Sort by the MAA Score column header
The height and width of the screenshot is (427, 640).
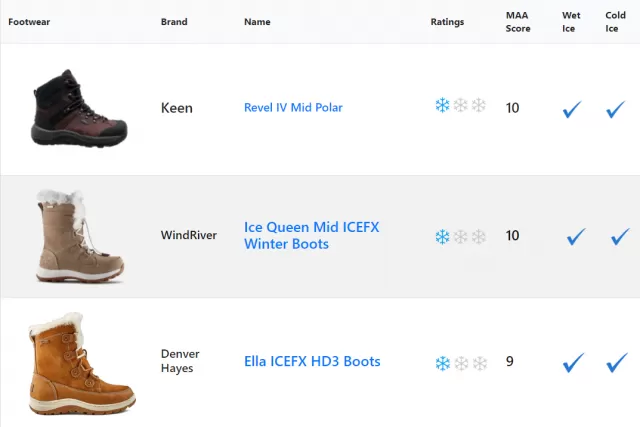click(518, 22)
